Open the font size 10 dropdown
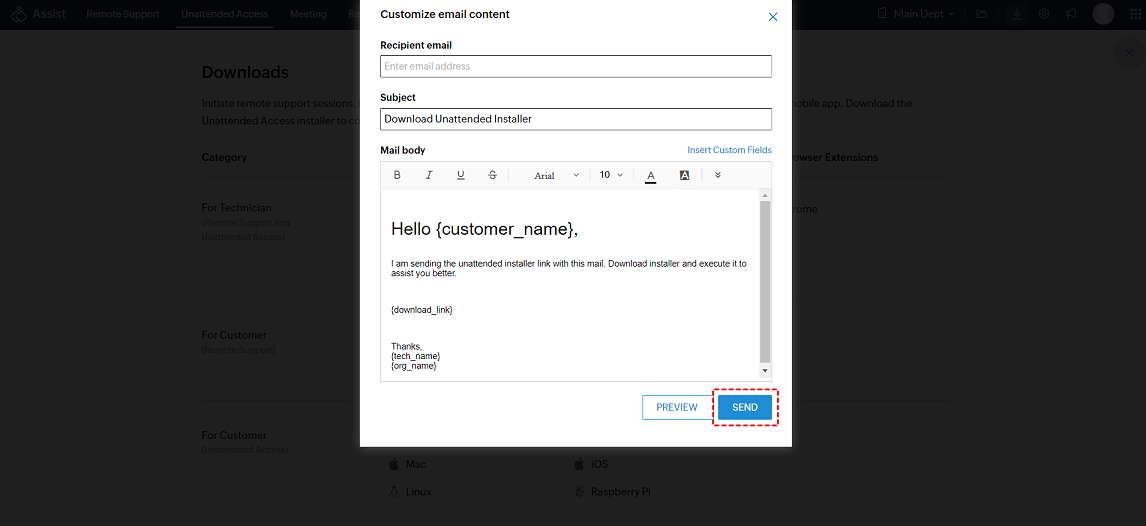1146x526 pixels. coord(612,175)
